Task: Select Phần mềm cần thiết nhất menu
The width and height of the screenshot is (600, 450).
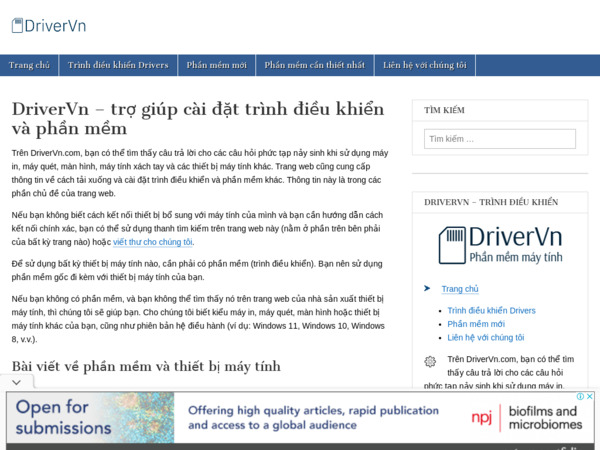Action: pyautogui.click(x=315, y=65)
